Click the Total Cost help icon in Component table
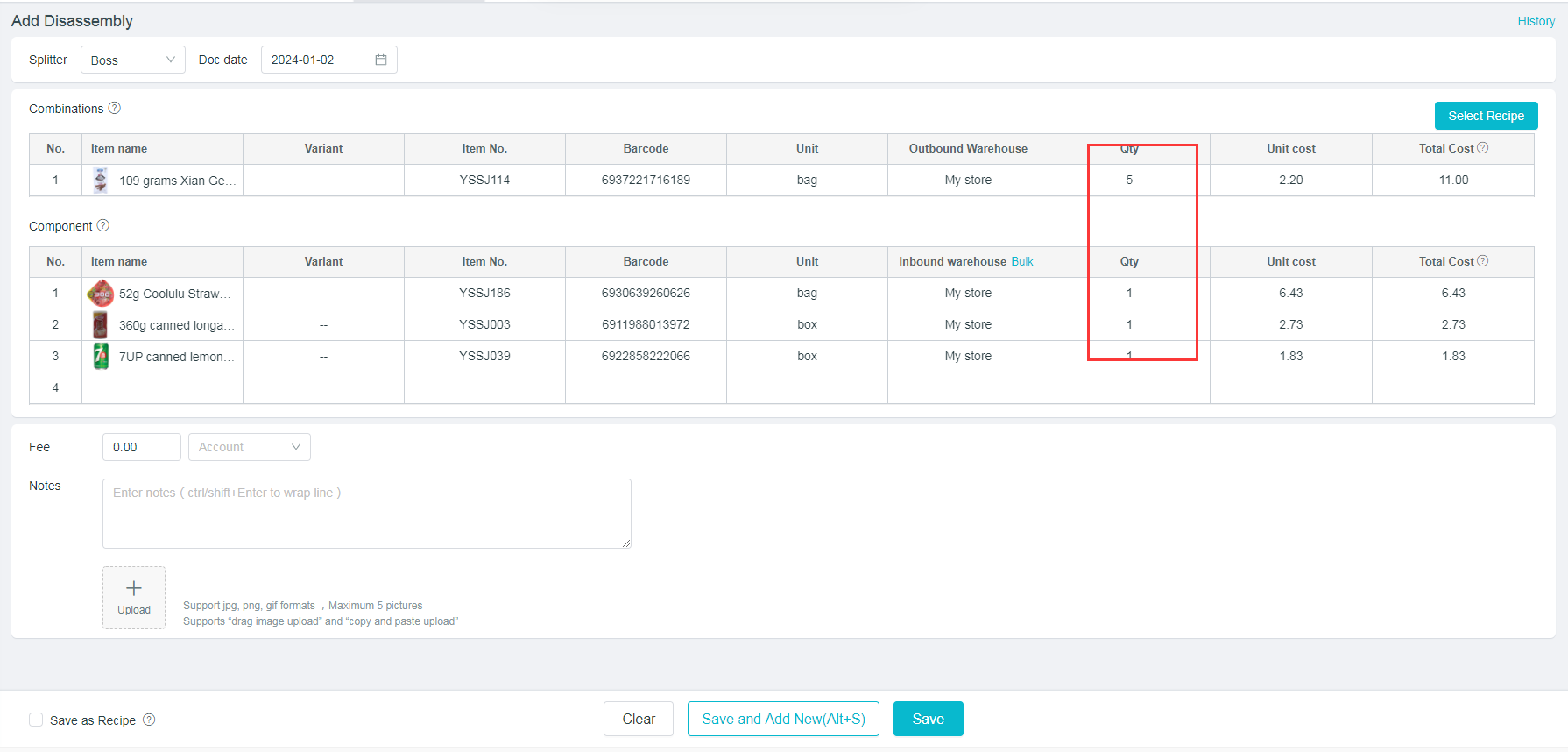This screenshot has height=752, width=1568. click(x=1483, y=261)
